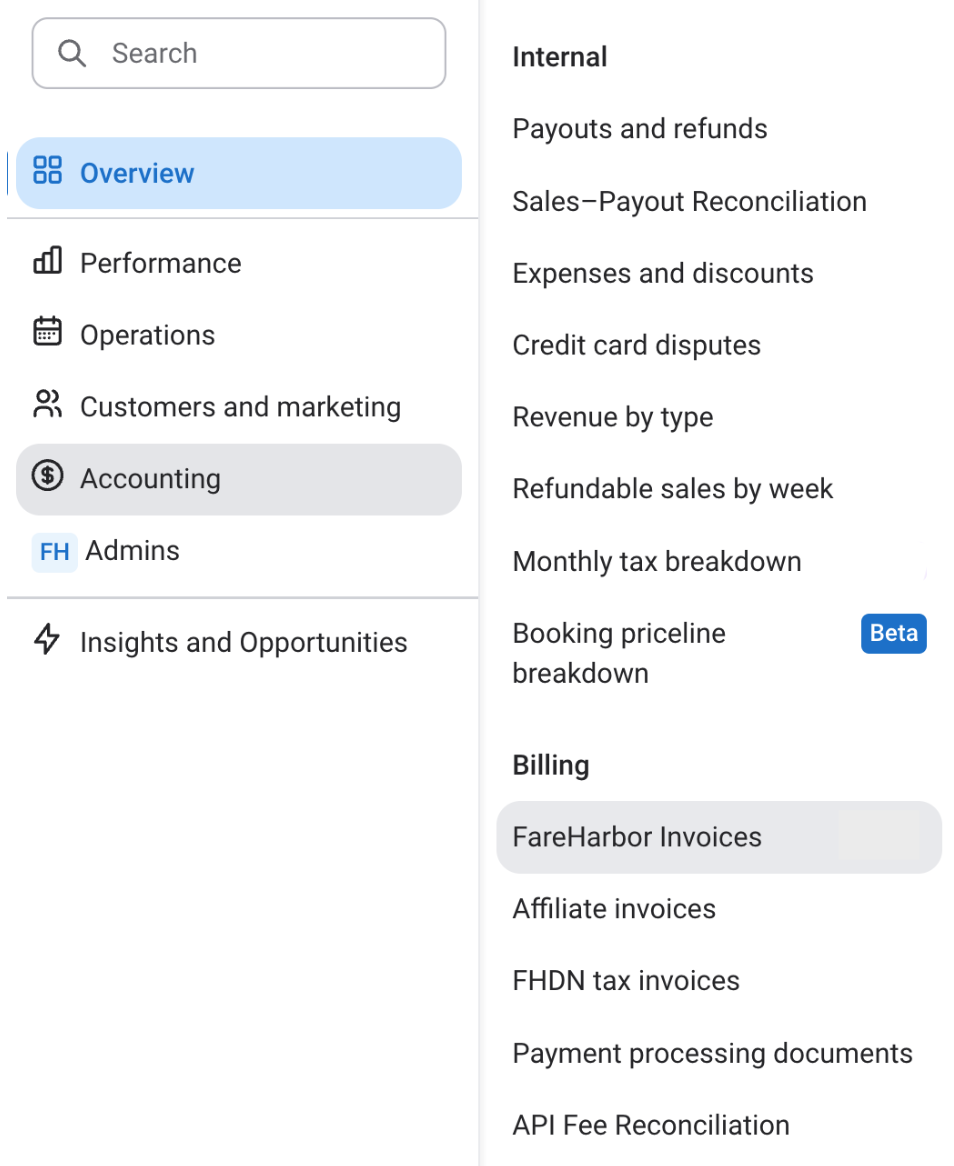Image resolution: width=954 pixels, height=1166 pixels.
Task: Open FareHarbor Invoices
Action: click(x=719, y=837)
